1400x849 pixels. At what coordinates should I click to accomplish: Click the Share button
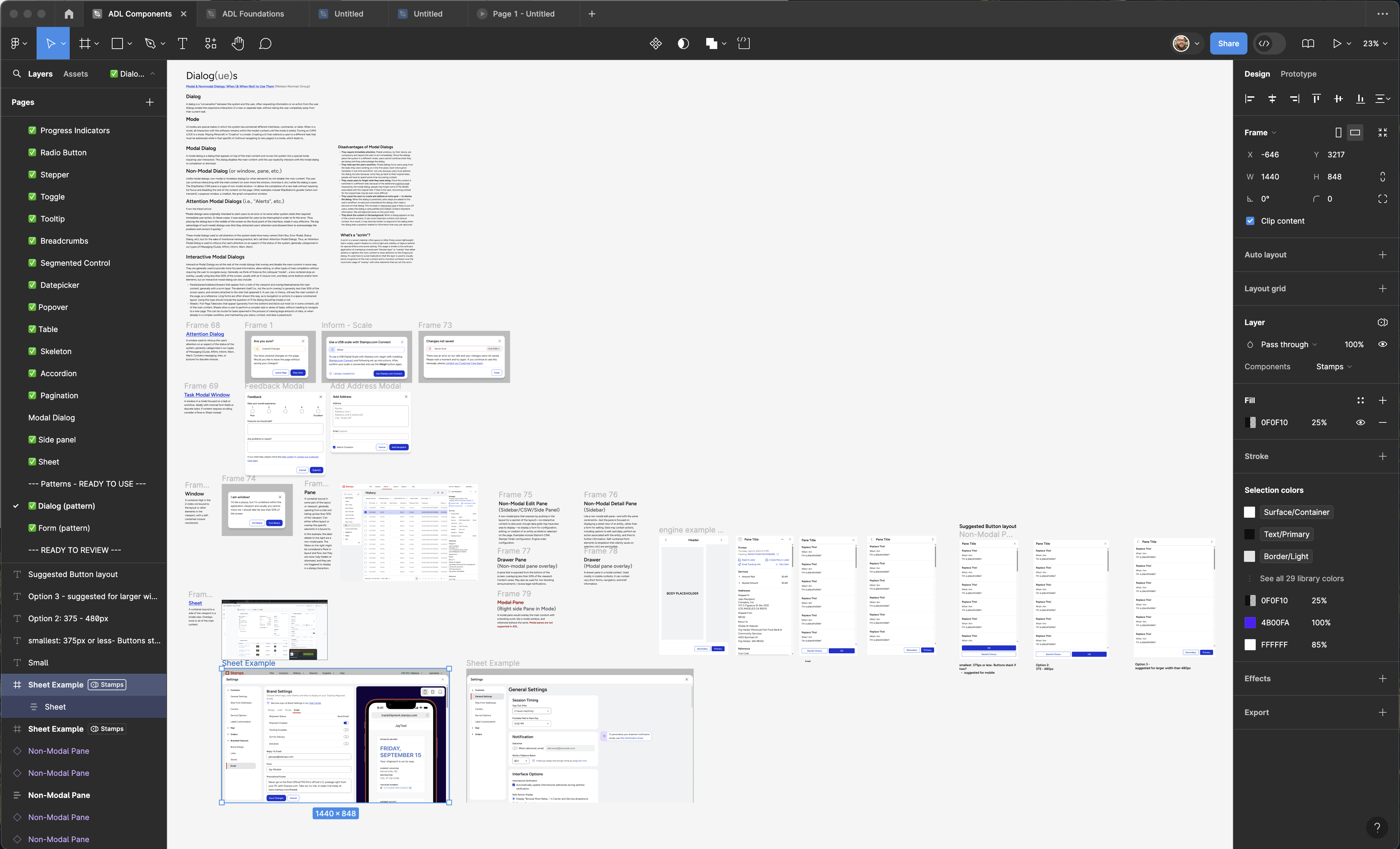1228,43
